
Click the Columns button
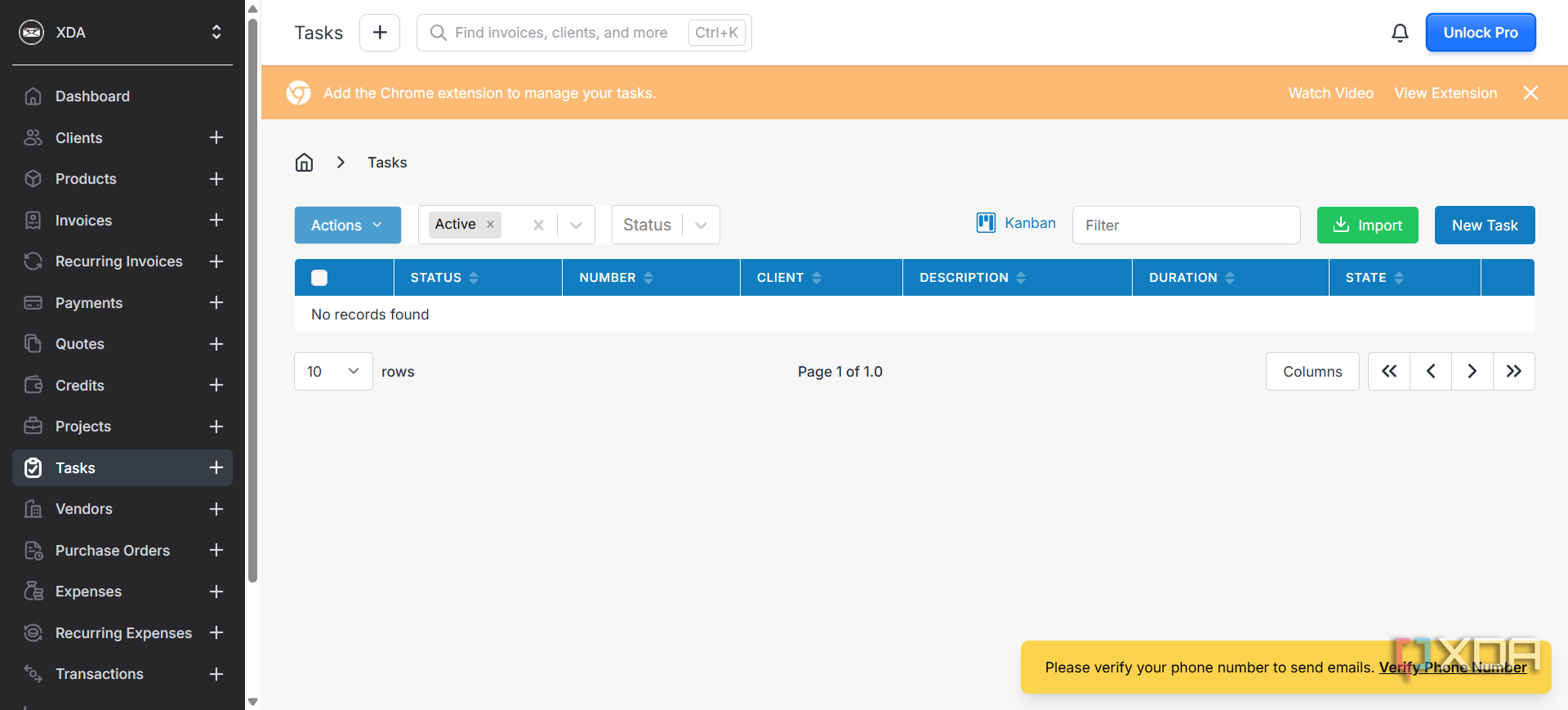tap(1312, 372)
